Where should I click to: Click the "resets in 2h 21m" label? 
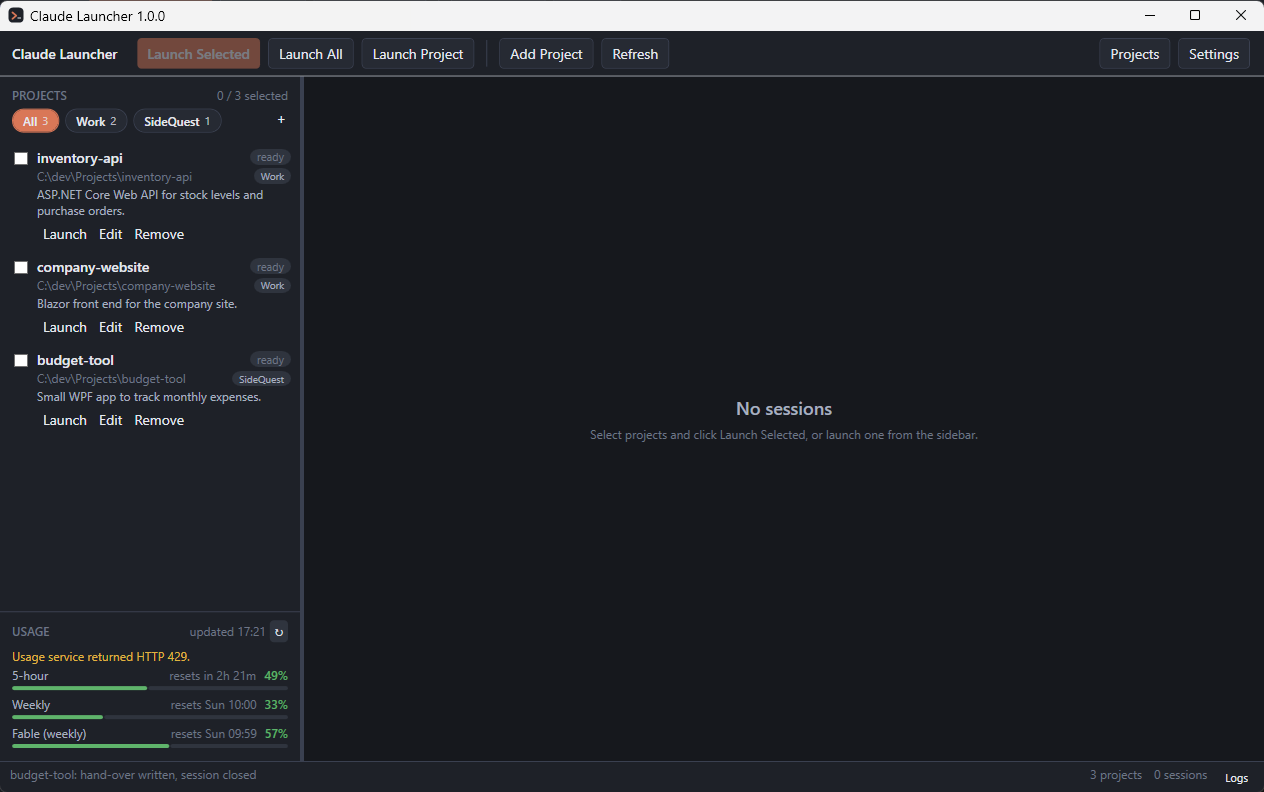tap(213, 676)
